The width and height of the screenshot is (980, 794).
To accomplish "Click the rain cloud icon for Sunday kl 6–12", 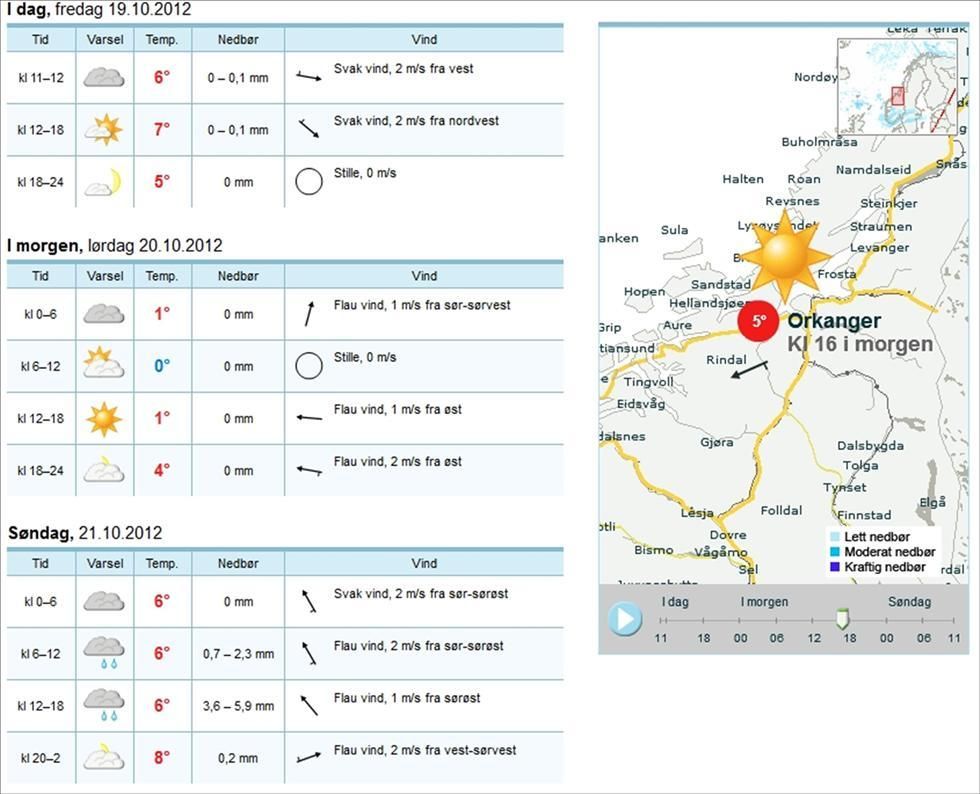I will (104, 651).
